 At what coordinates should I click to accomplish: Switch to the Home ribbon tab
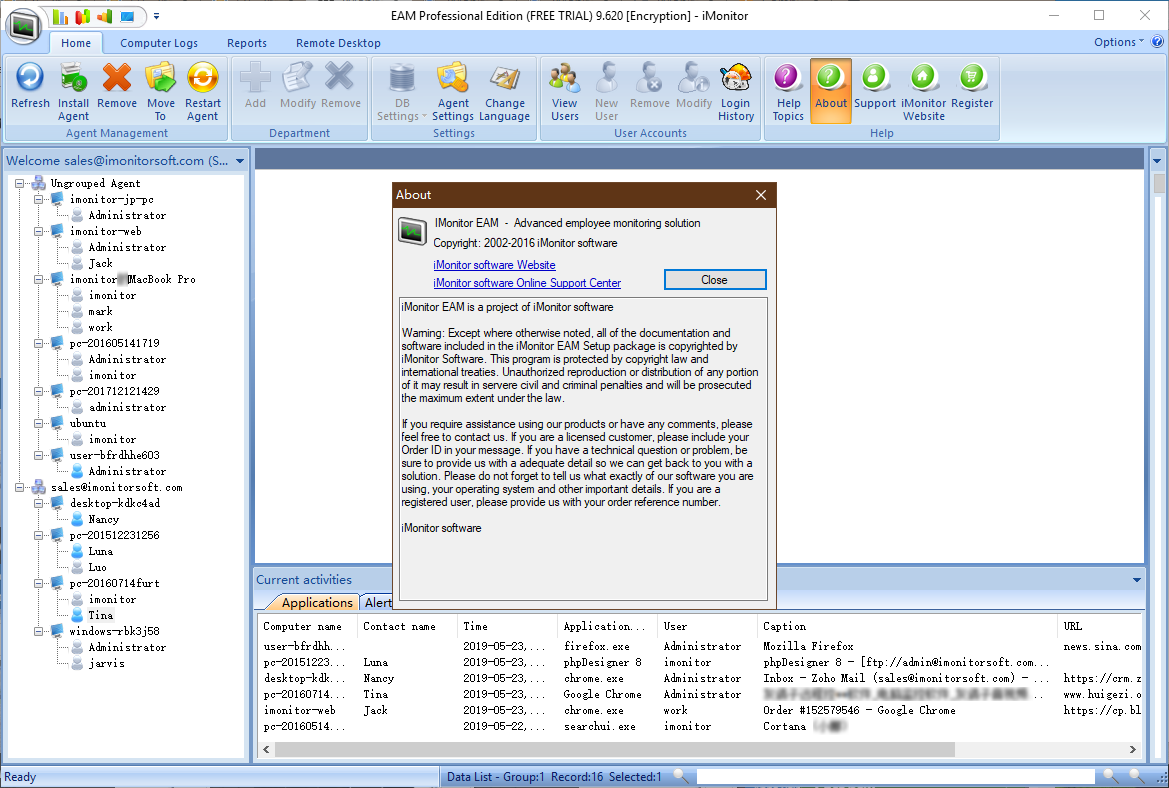(x=76, y=43)
